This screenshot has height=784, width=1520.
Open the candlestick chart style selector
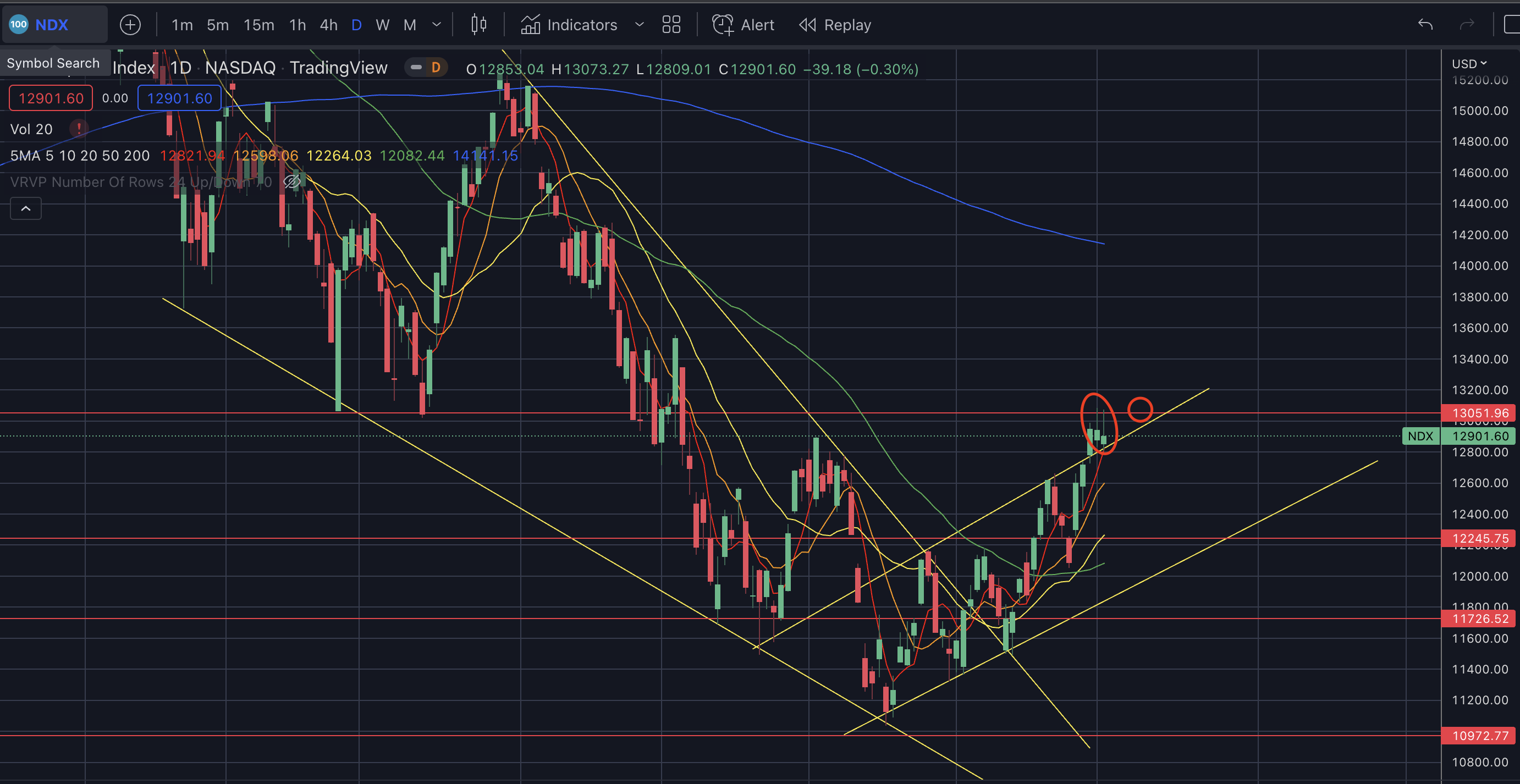click(x=478, y=25)
